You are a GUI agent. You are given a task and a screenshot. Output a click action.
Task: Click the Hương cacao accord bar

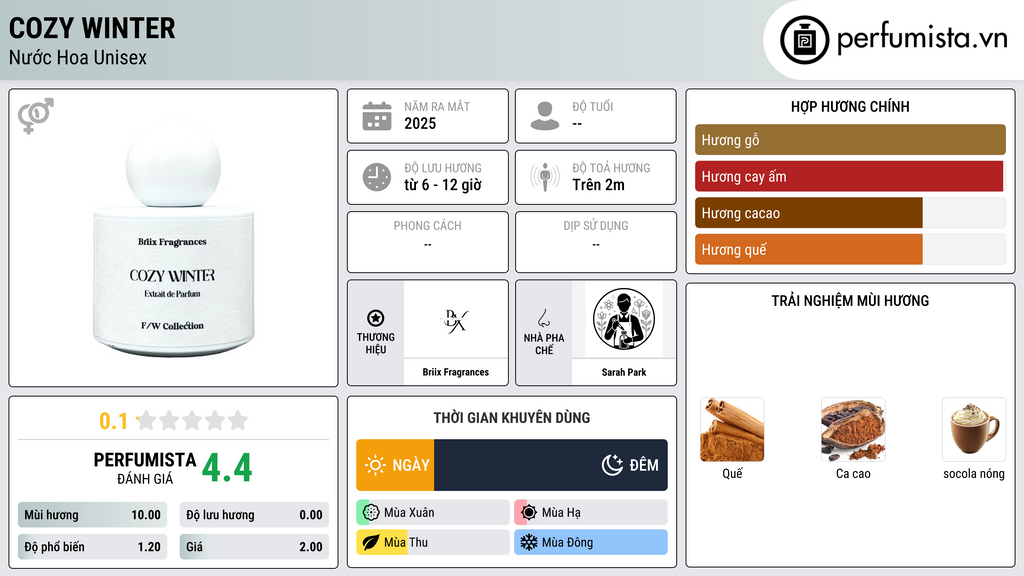[x=850, y=213]
